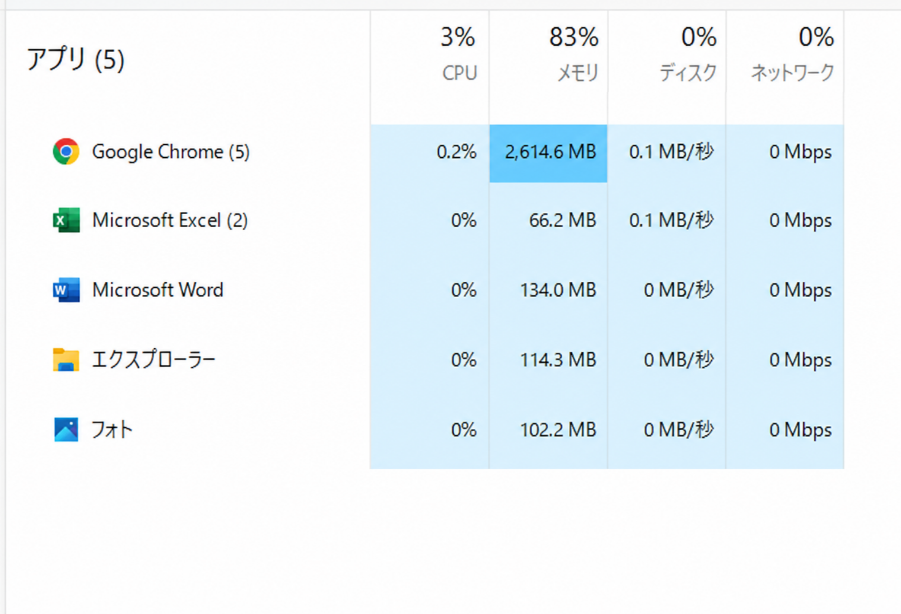Click the Microsoft Excel icon
901x614 pixels.
pos(66,221)
